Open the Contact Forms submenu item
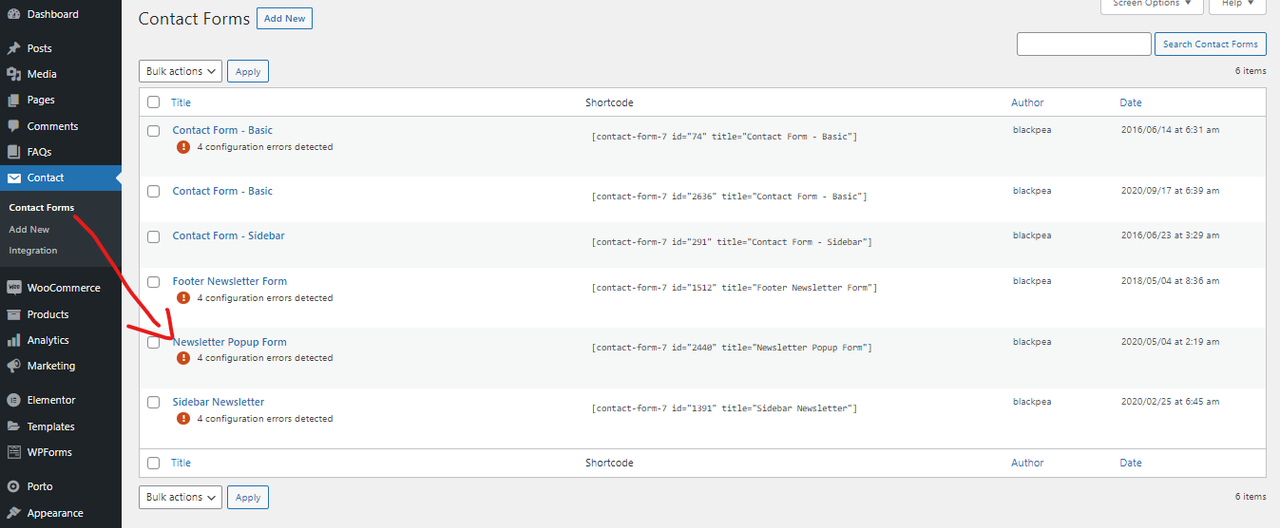1280x528 pixels. pos(41,208)
